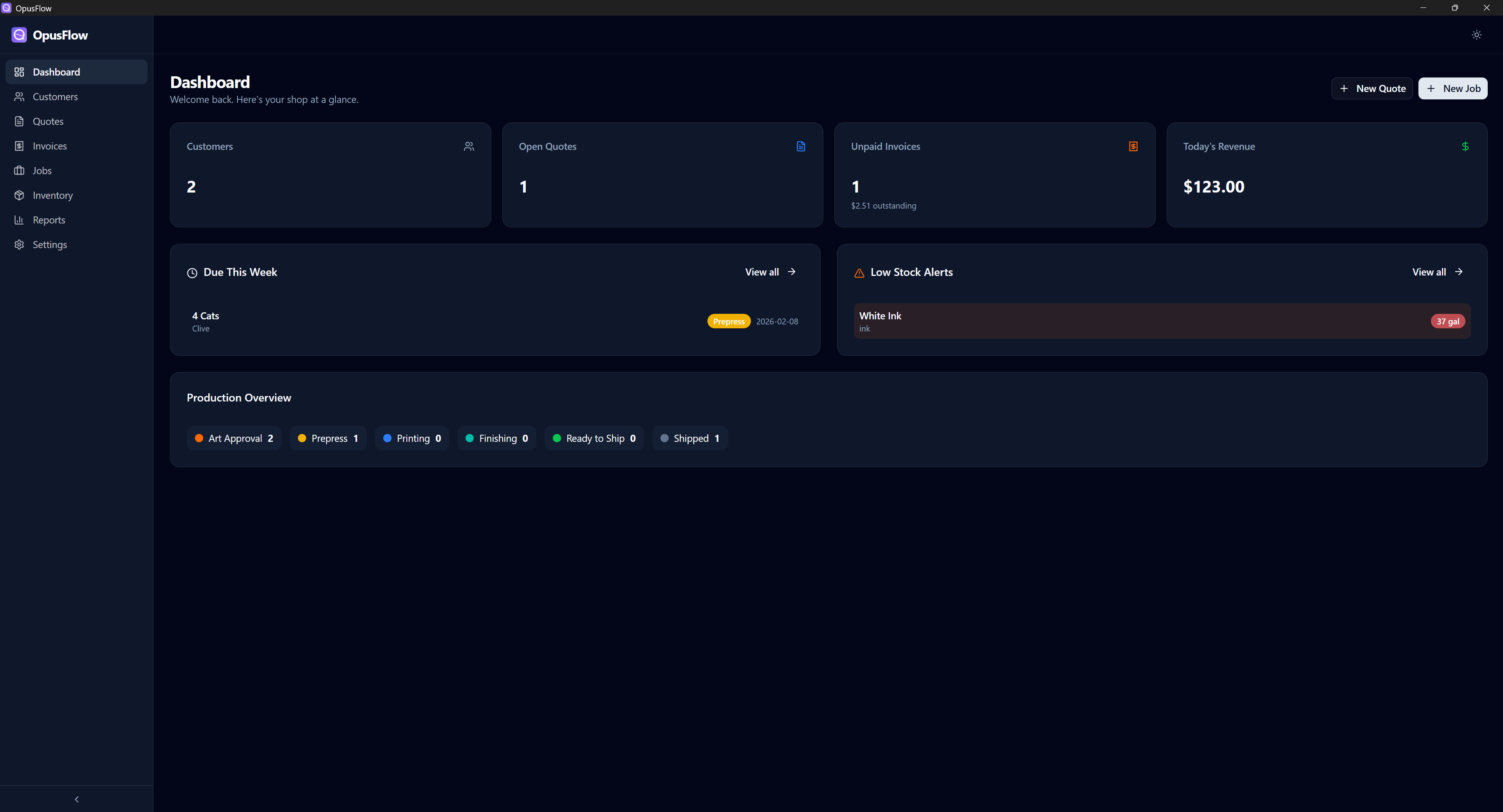View all jobs due this week
Image resolution: width=1503 pixels, height=812 pixels.
(x=770, y=272)
